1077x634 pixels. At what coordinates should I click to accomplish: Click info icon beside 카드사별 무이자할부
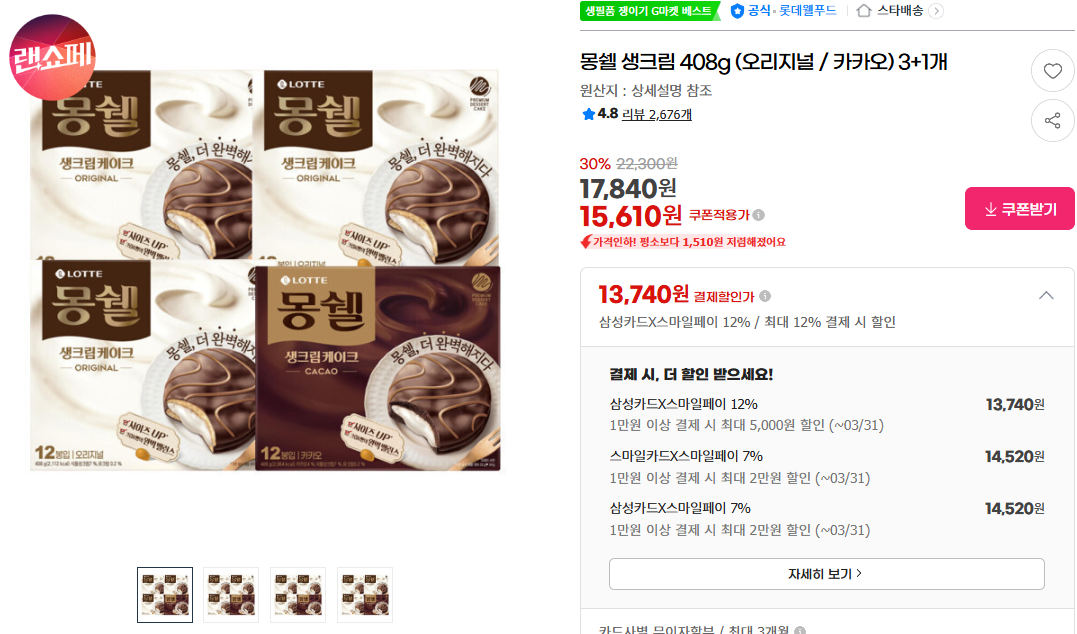(800, 629)
